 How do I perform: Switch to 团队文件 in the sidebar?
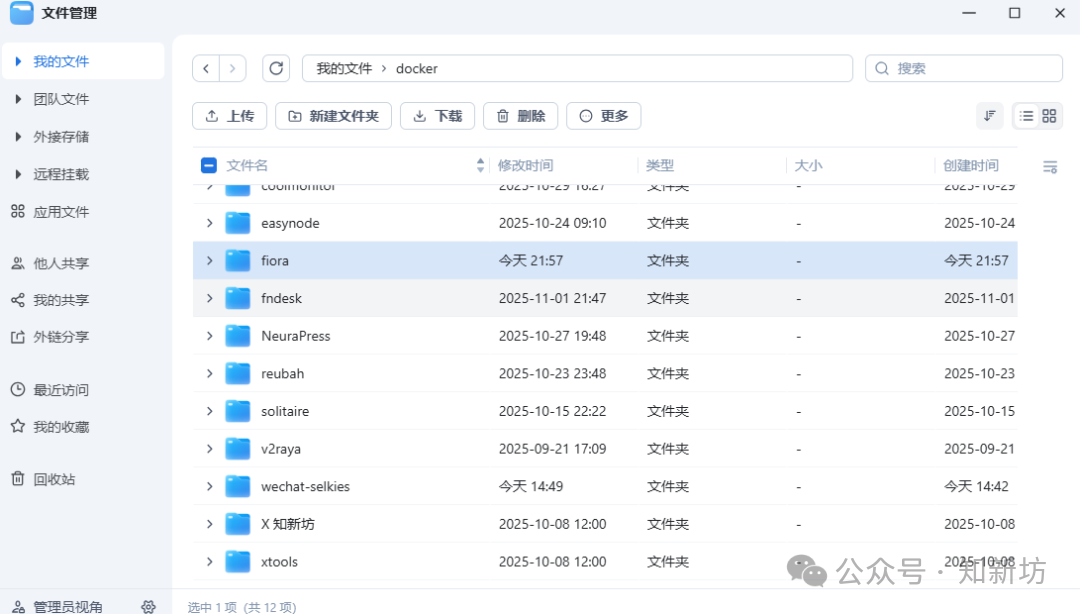click(x=63, y=98)
